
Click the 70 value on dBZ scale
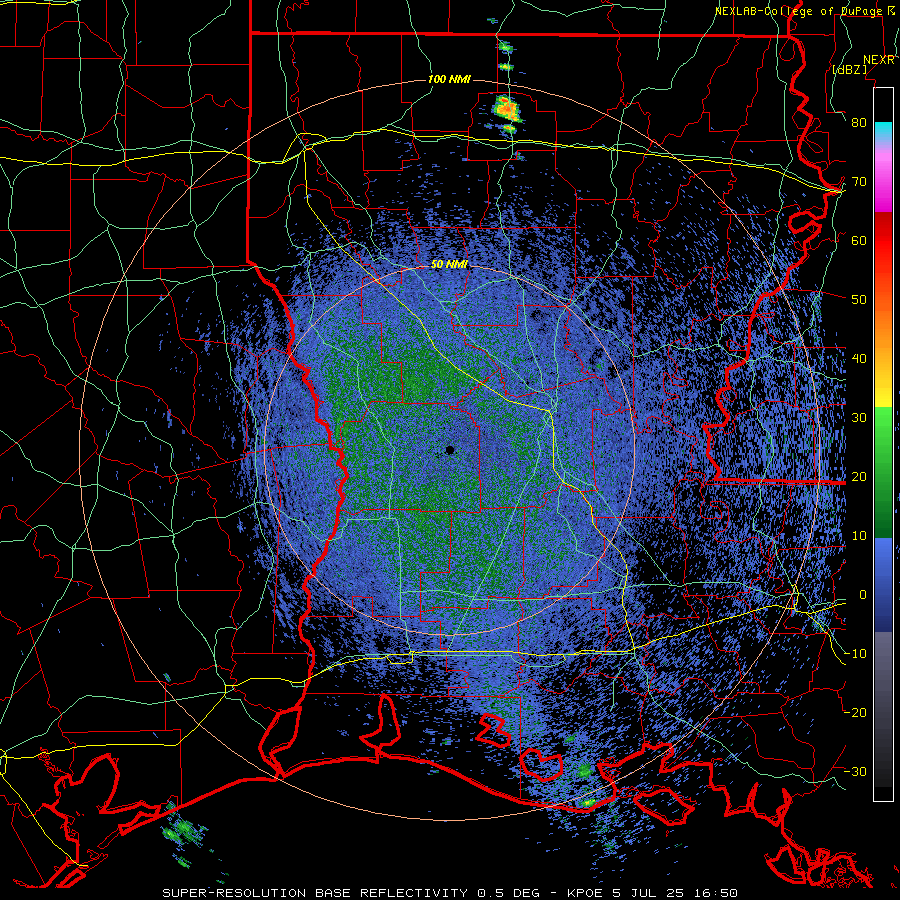tap(859, 182)
